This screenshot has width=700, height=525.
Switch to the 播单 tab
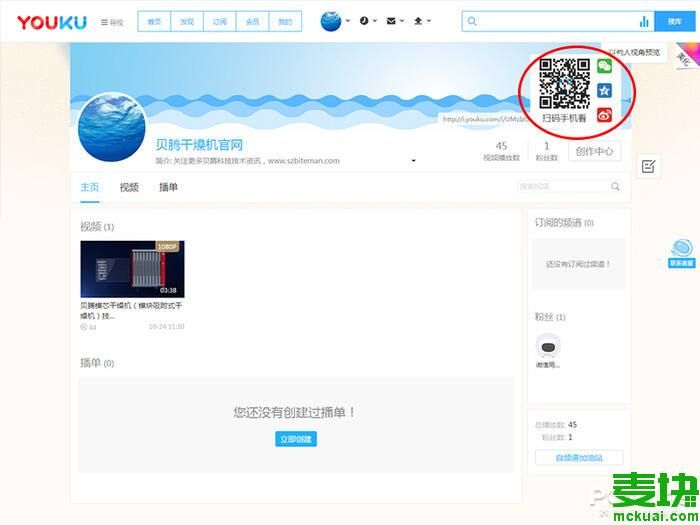pyautogui.click(x=168, y=187)
